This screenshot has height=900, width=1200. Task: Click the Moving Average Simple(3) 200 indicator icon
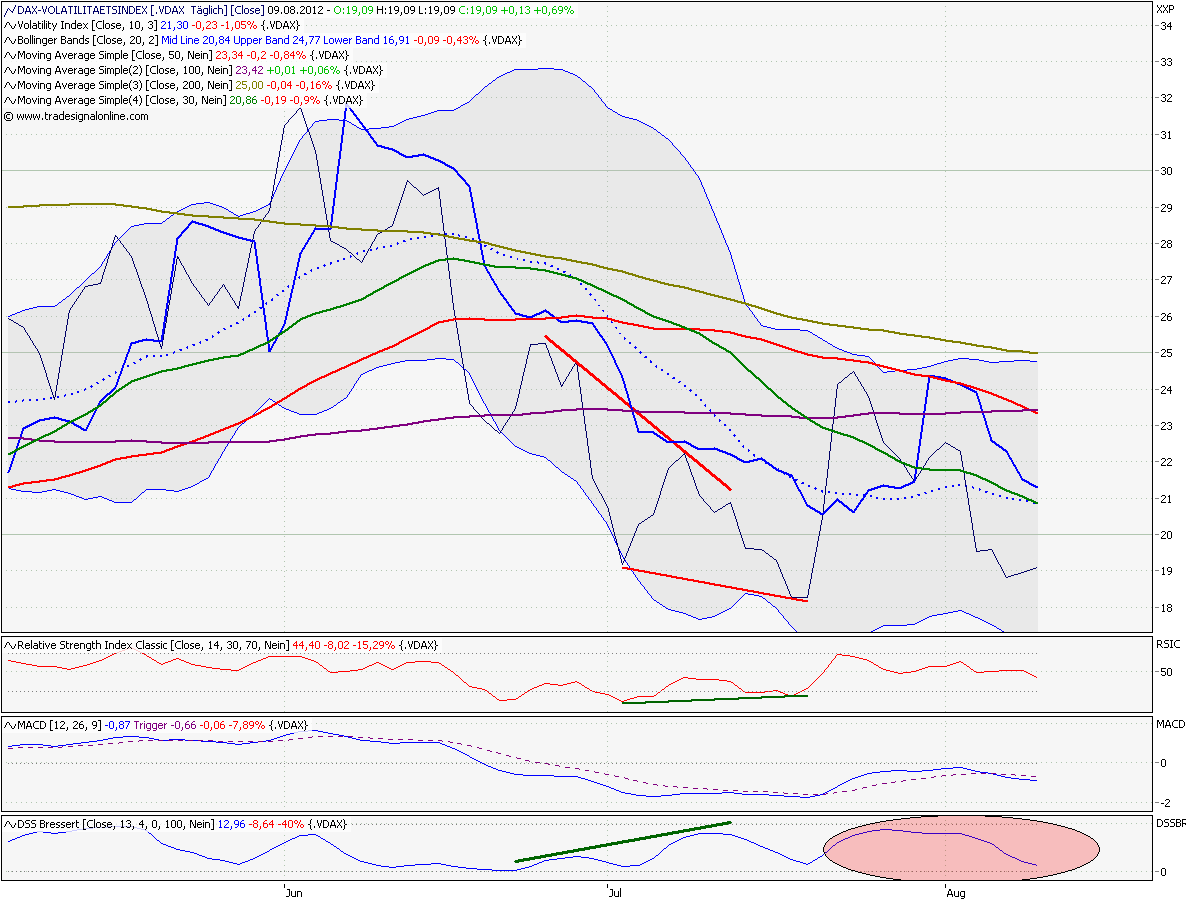(x=8, y=85)
